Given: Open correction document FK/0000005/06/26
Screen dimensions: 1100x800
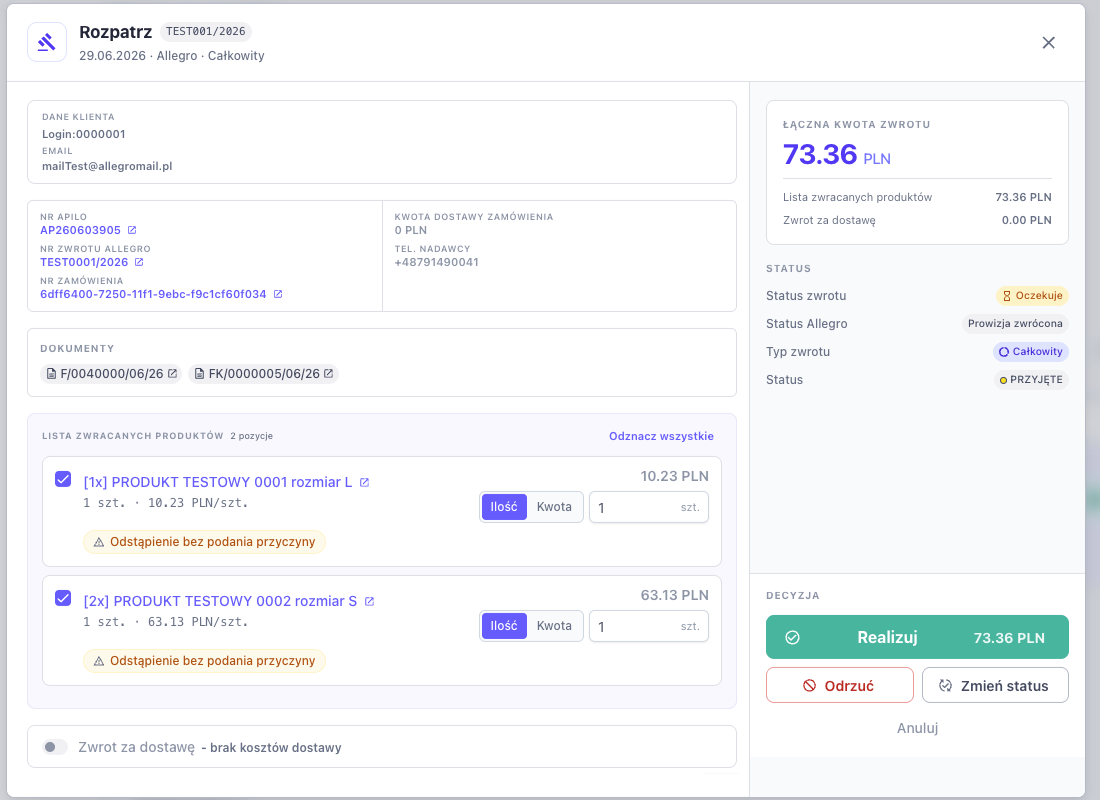Looking at the screenshot, I should pyautogui.click(x=264, y=374).
